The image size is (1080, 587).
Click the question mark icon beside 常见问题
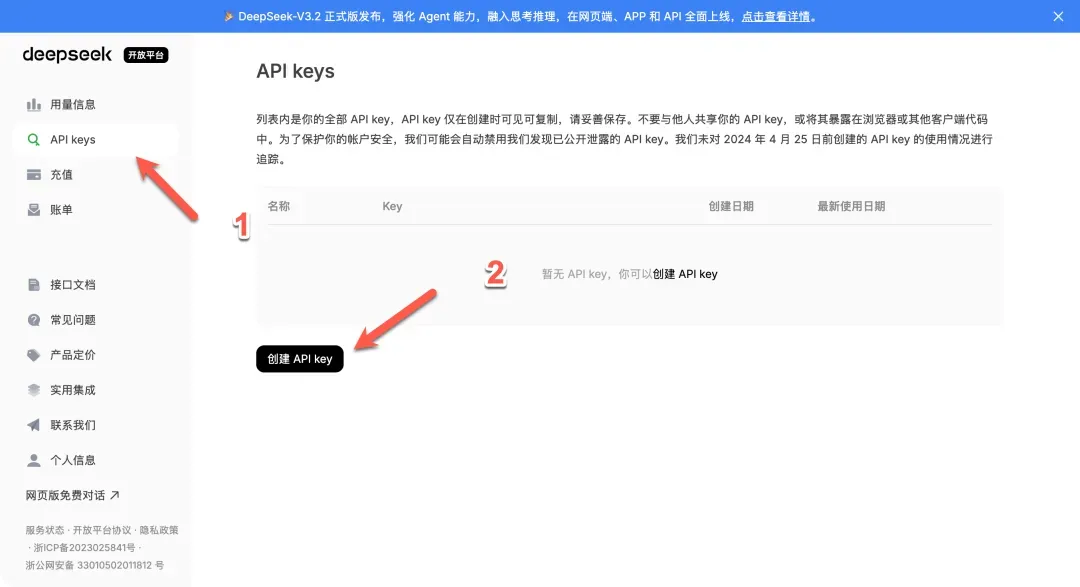pos(33,320)
